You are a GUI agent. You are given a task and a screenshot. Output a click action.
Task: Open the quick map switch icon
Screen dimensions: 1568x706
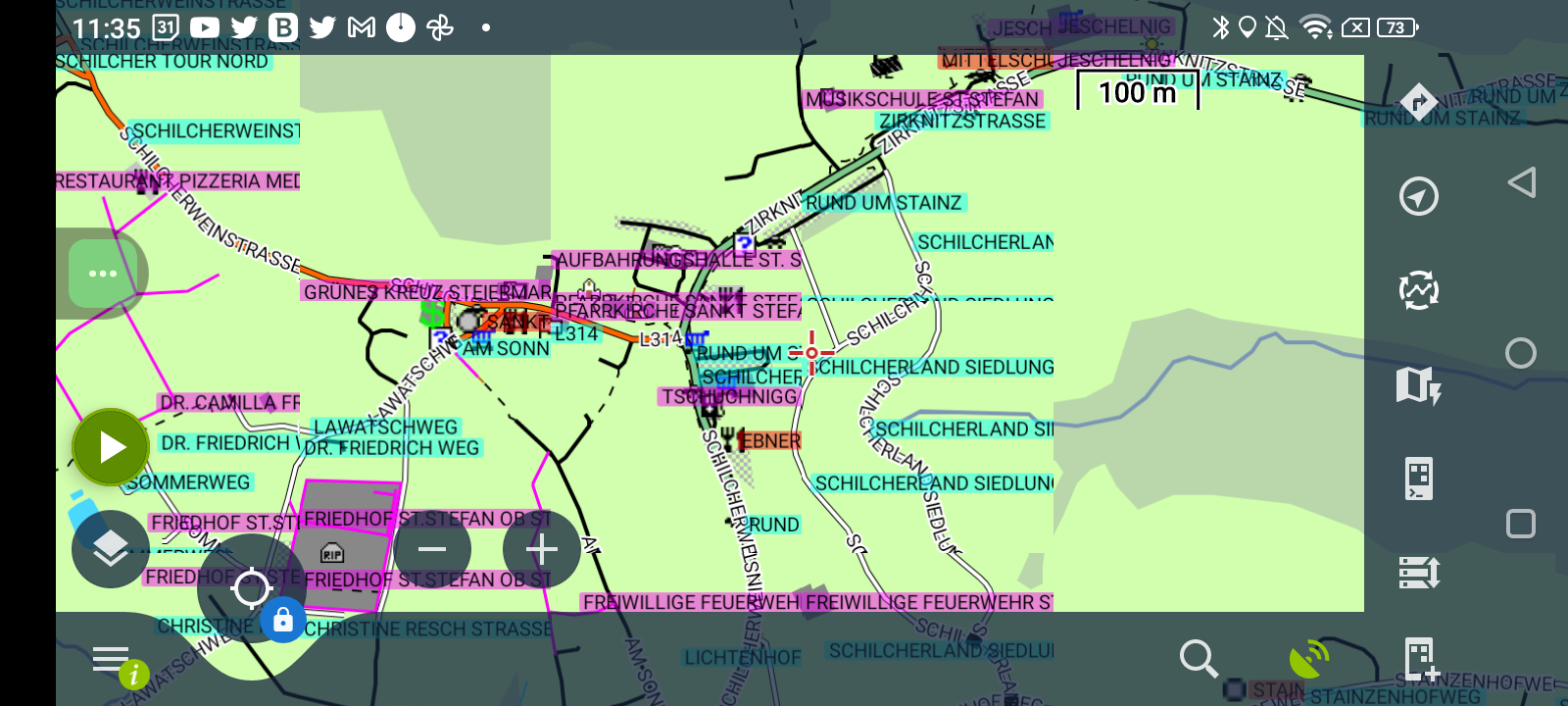pyautogui.click(x=1418, y=385)
